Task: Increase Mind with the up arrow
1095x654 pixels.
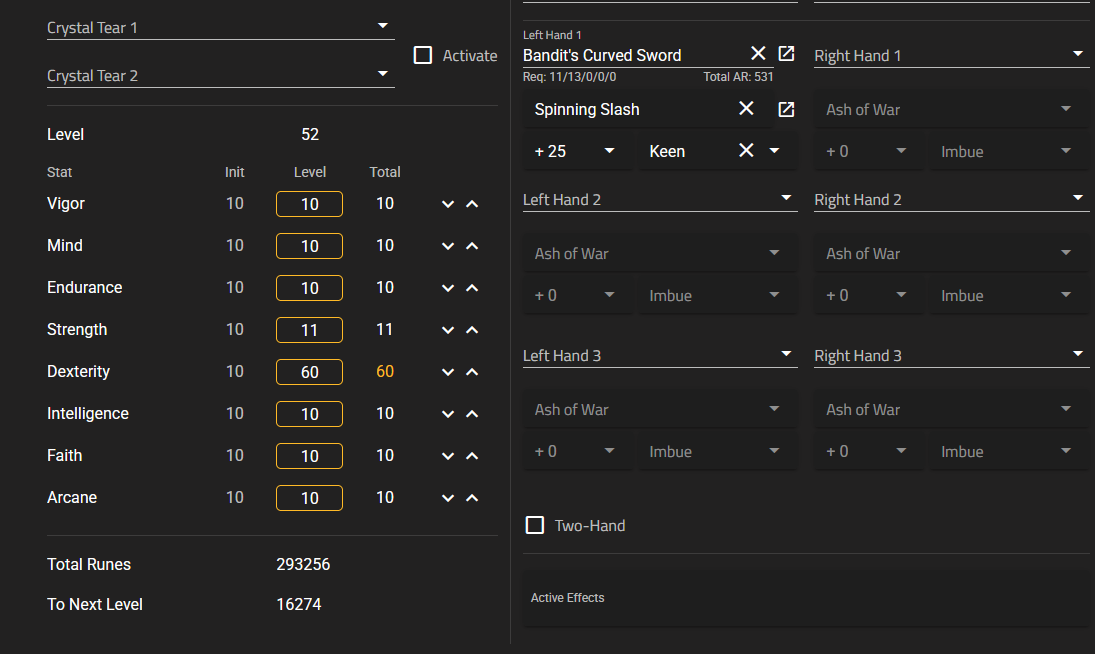Action: pos(472,246)
